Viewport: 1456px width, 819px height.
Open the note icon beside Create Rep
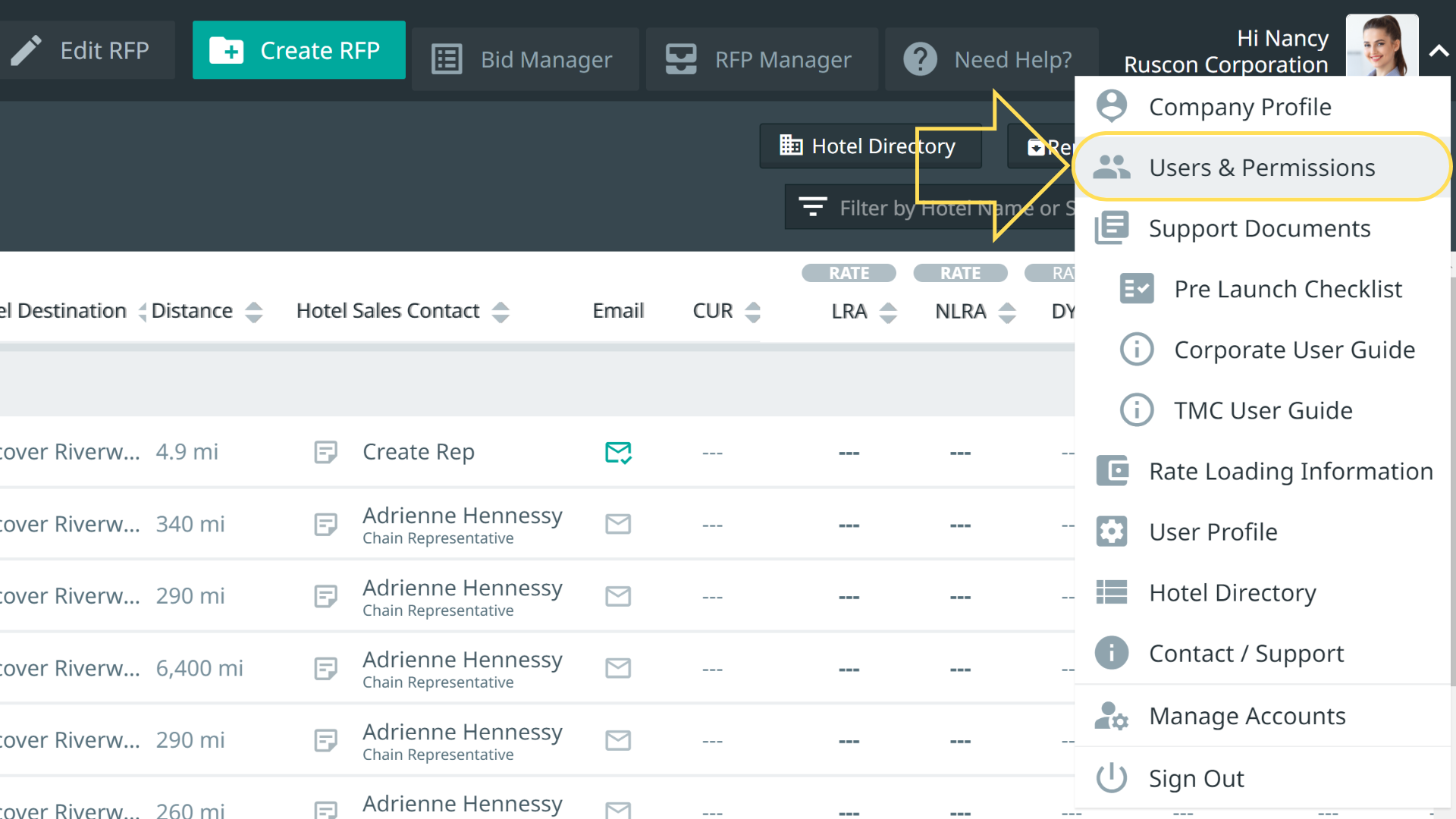click(325, 453)
